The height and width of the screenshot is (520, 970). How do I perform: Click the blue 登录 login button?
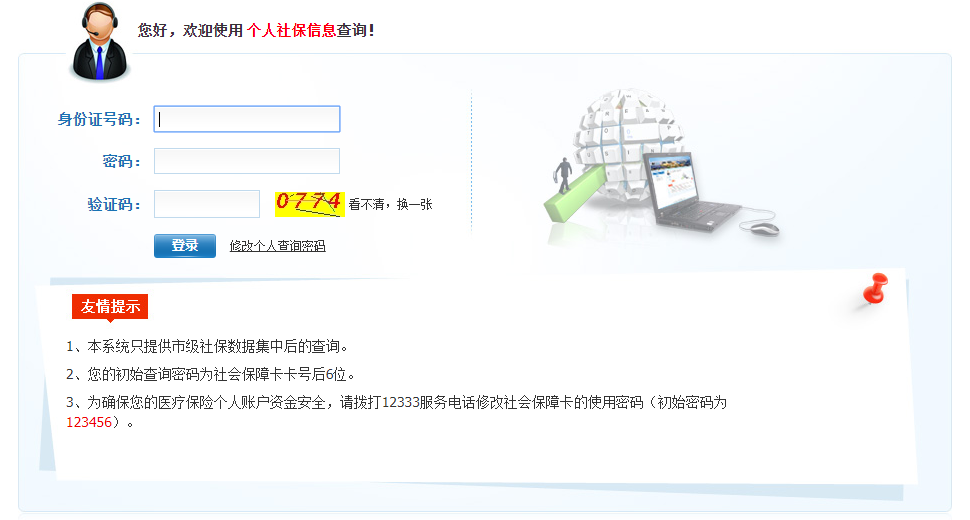tap(185, 245)
